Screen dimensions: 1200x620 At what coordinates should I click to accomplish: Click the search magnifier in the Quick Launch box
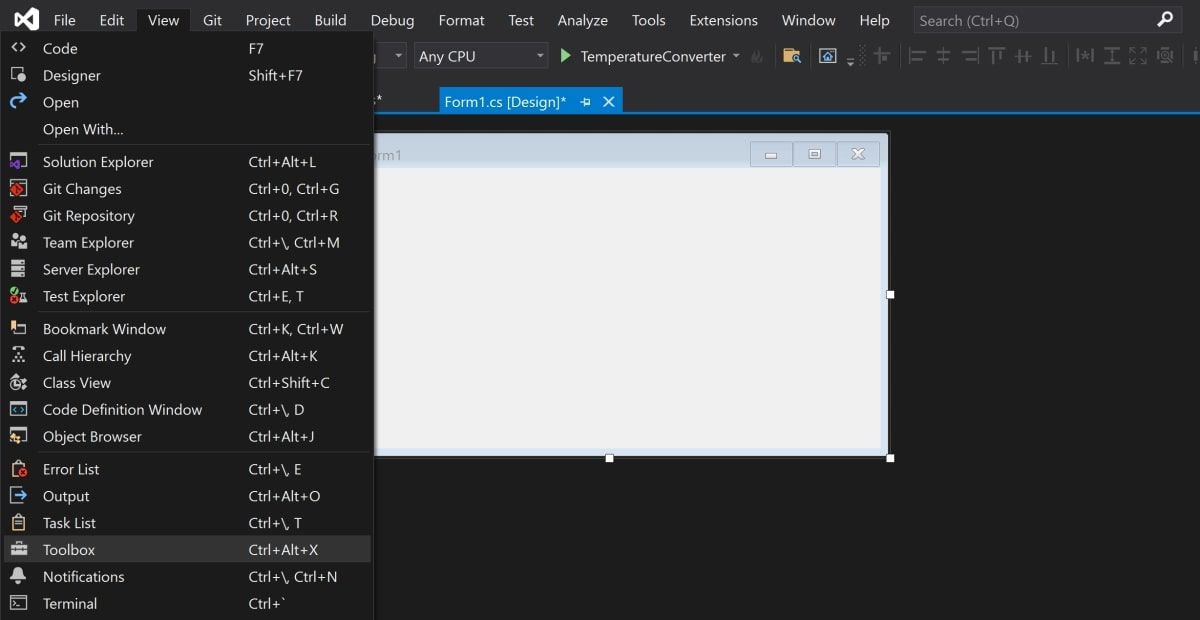pyautogui.click(x=1166, y=19)
